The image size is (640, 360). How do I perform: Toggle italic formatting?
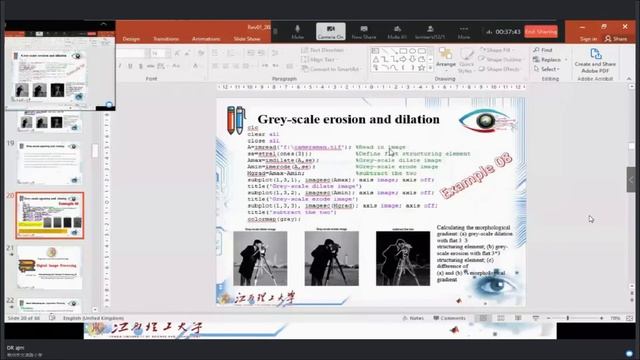tap(120, 66)
